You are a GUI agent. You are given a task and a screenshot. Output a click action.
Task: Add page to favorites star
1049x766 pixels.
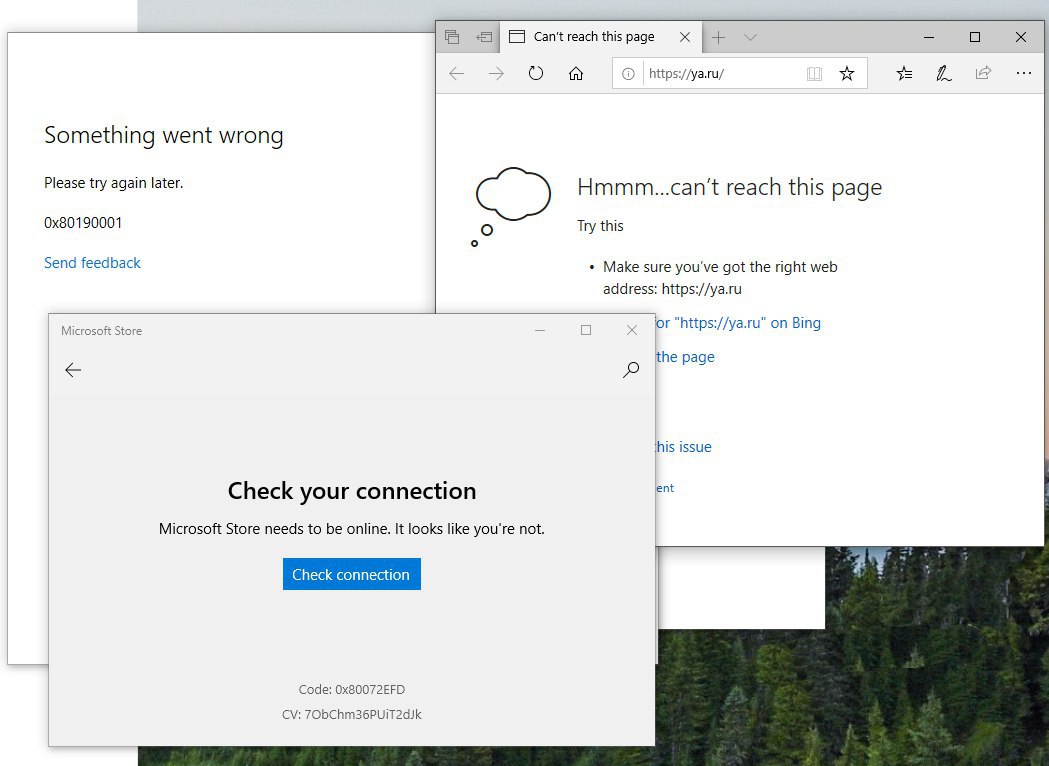point(847,73)
